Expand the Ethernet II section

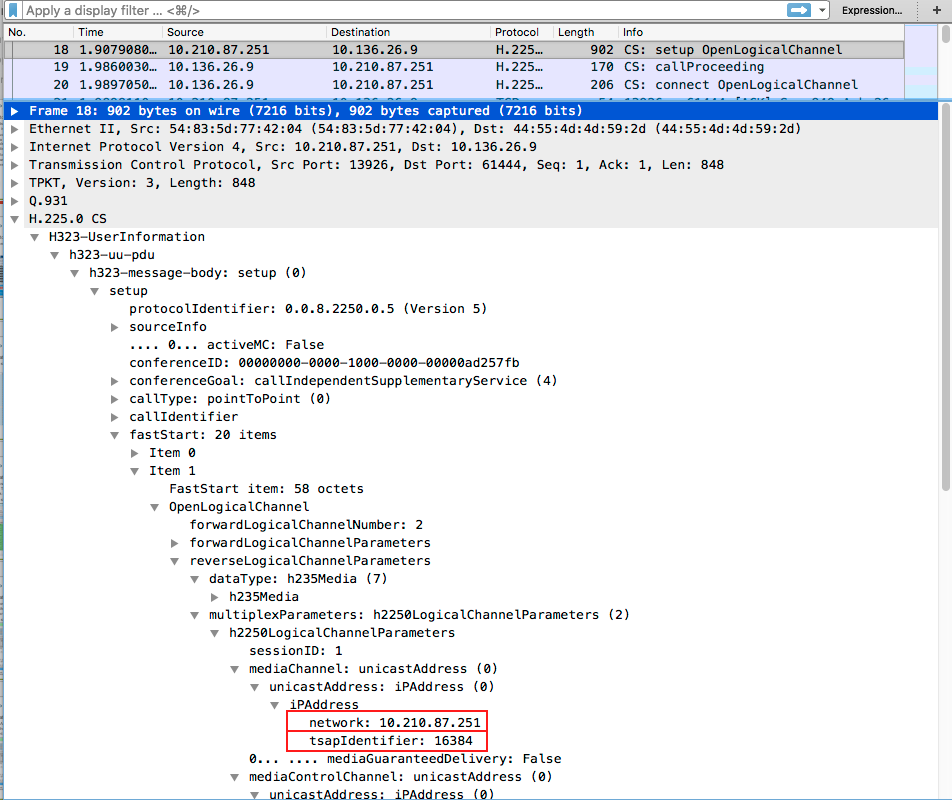pyautogui.click(x=15, y=129)
